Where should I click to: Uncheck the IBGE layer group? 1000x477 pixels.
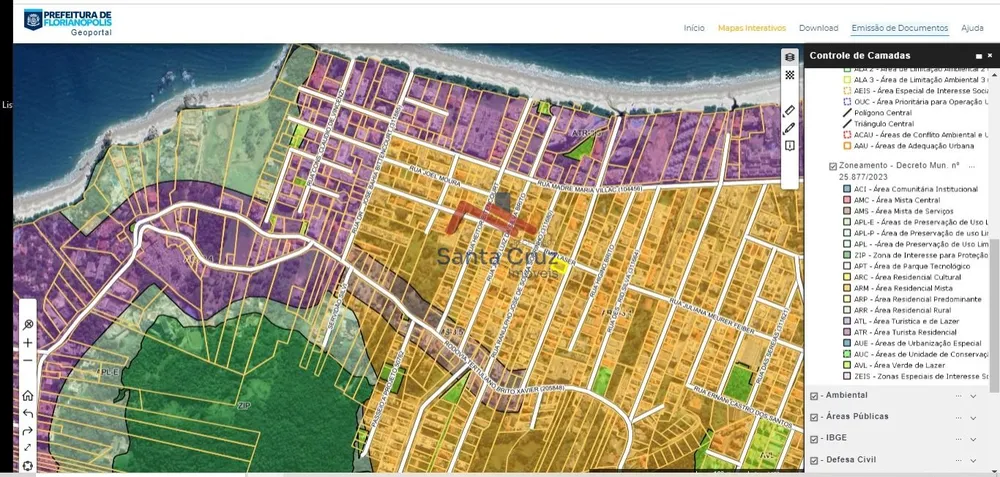pyautogui.click(x=814, y=439)
